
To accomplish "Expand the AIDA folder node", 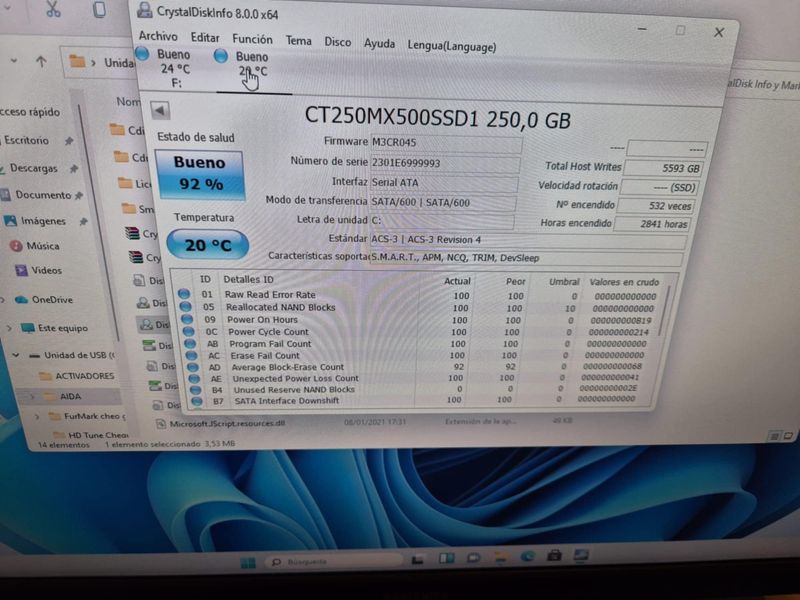I will tap(33, 396).
